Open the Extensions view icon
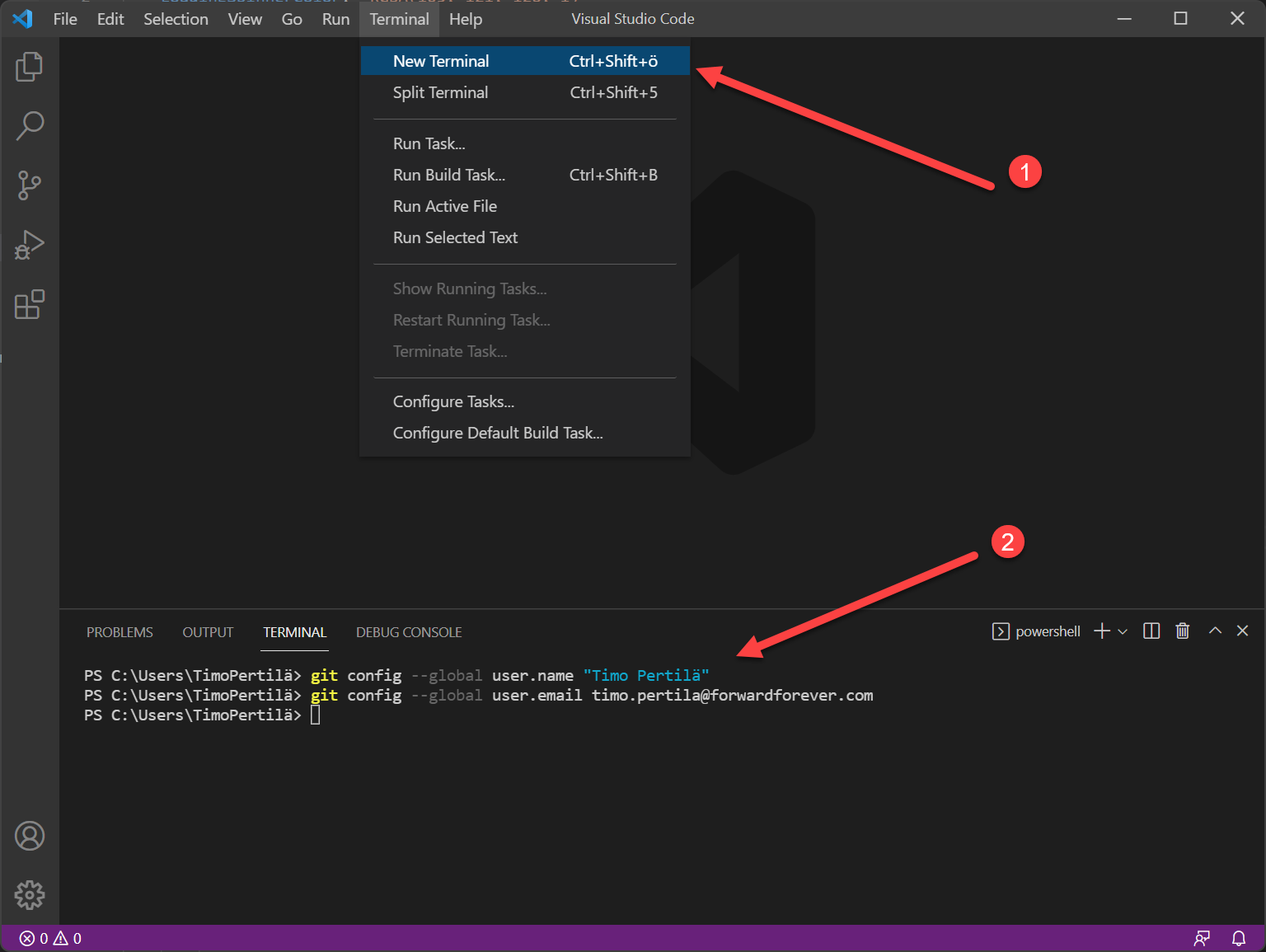The height and width of the screenshot is (952, 1266). 29,304
